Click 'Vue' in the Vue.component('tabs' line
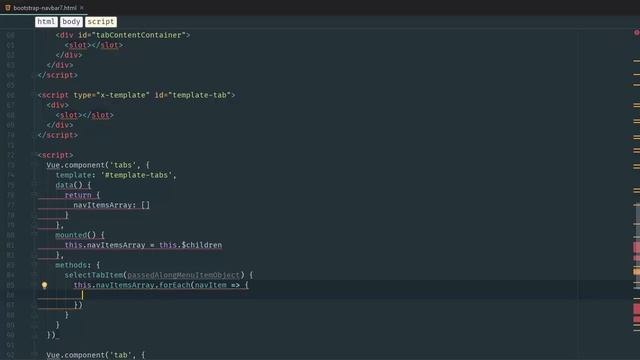 (x=53, y=165)
